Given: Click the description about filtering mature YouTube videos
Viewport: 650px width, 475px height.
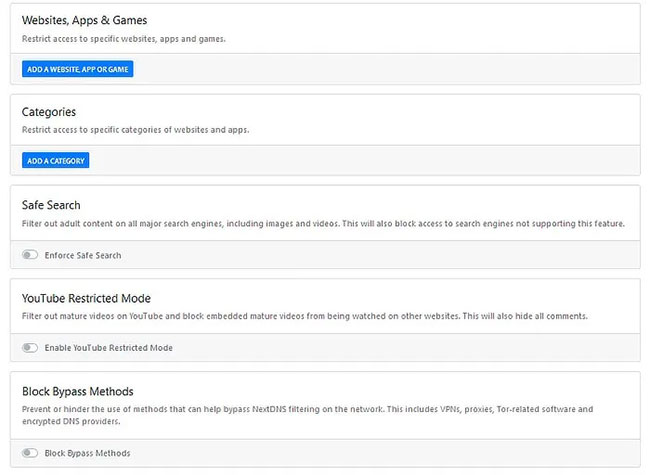Looking at the screenshot, I should click(305, 316).
